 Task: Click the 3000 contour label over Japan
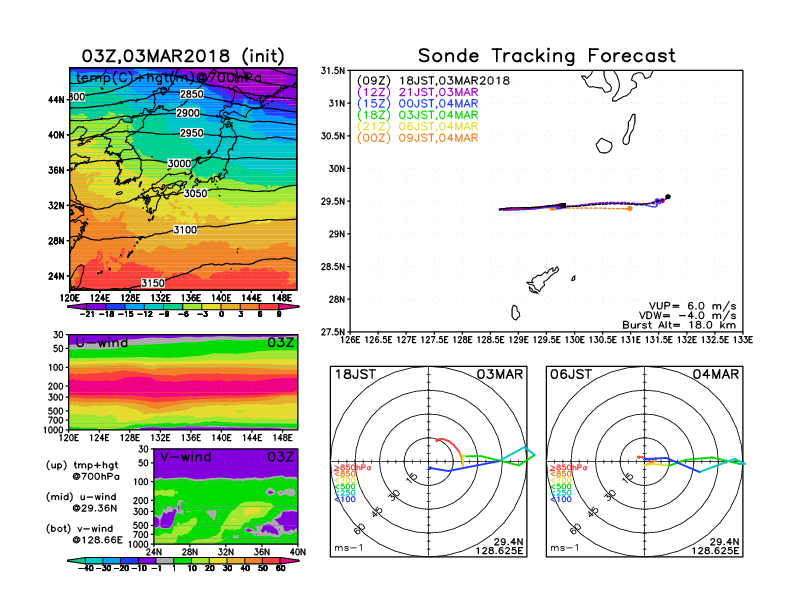[179, 164]
